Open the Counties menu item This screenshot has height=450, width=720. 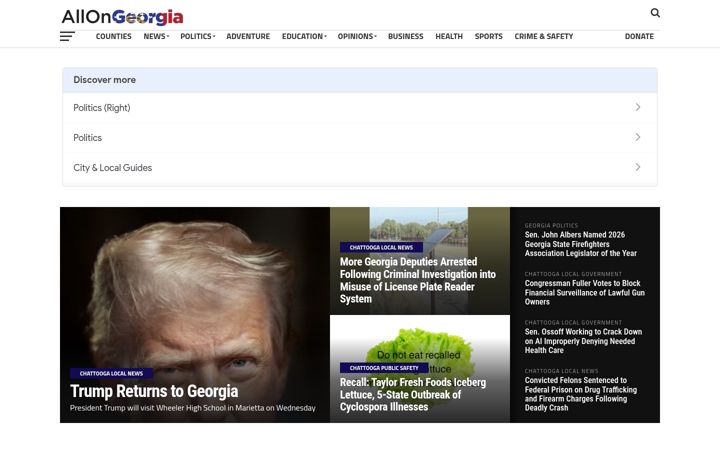(x=113, y=36)
